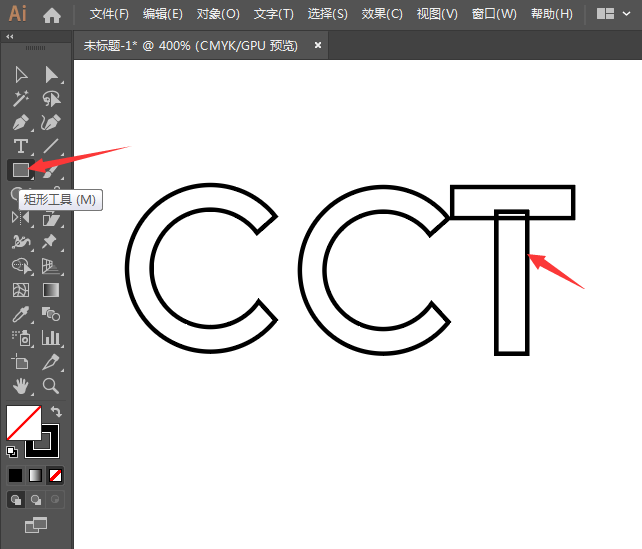This screenshot has height=549, width=642.
Task: Select the Column Graph tool
Action: [51, 338]
